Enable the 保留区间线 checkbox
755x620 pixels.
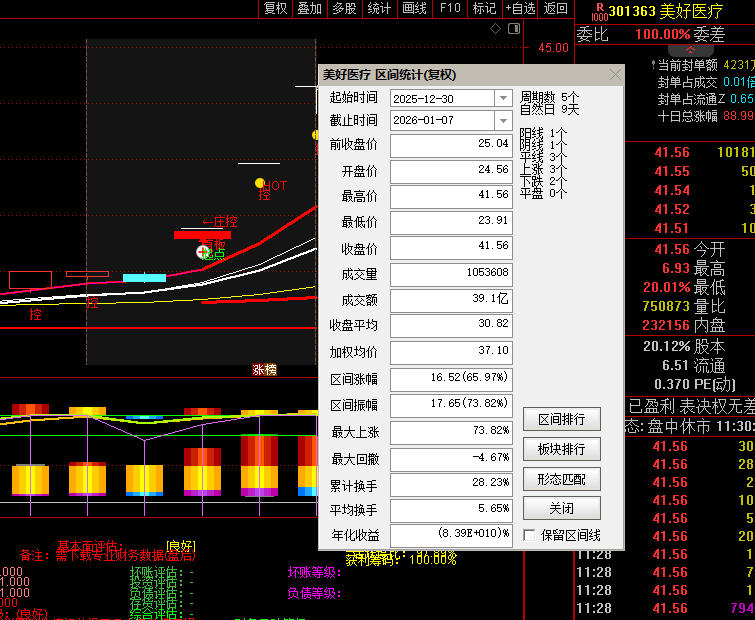529,535
